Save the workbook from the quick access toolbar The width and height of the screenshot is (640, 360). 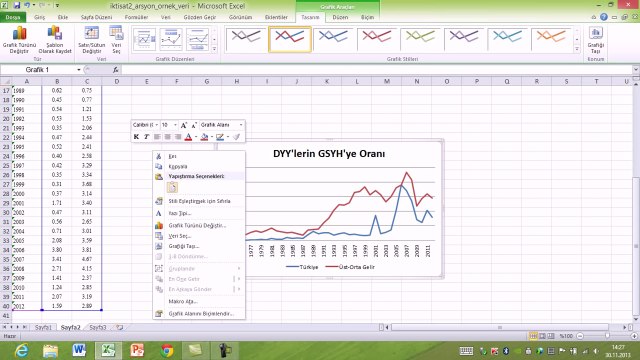click(x=17, y=5)
